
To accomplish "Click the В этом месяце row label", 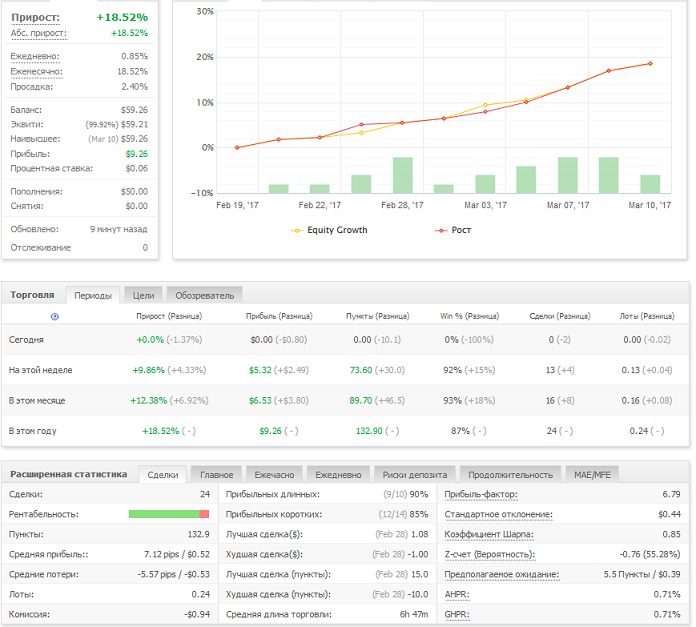I will coord(37,401).
